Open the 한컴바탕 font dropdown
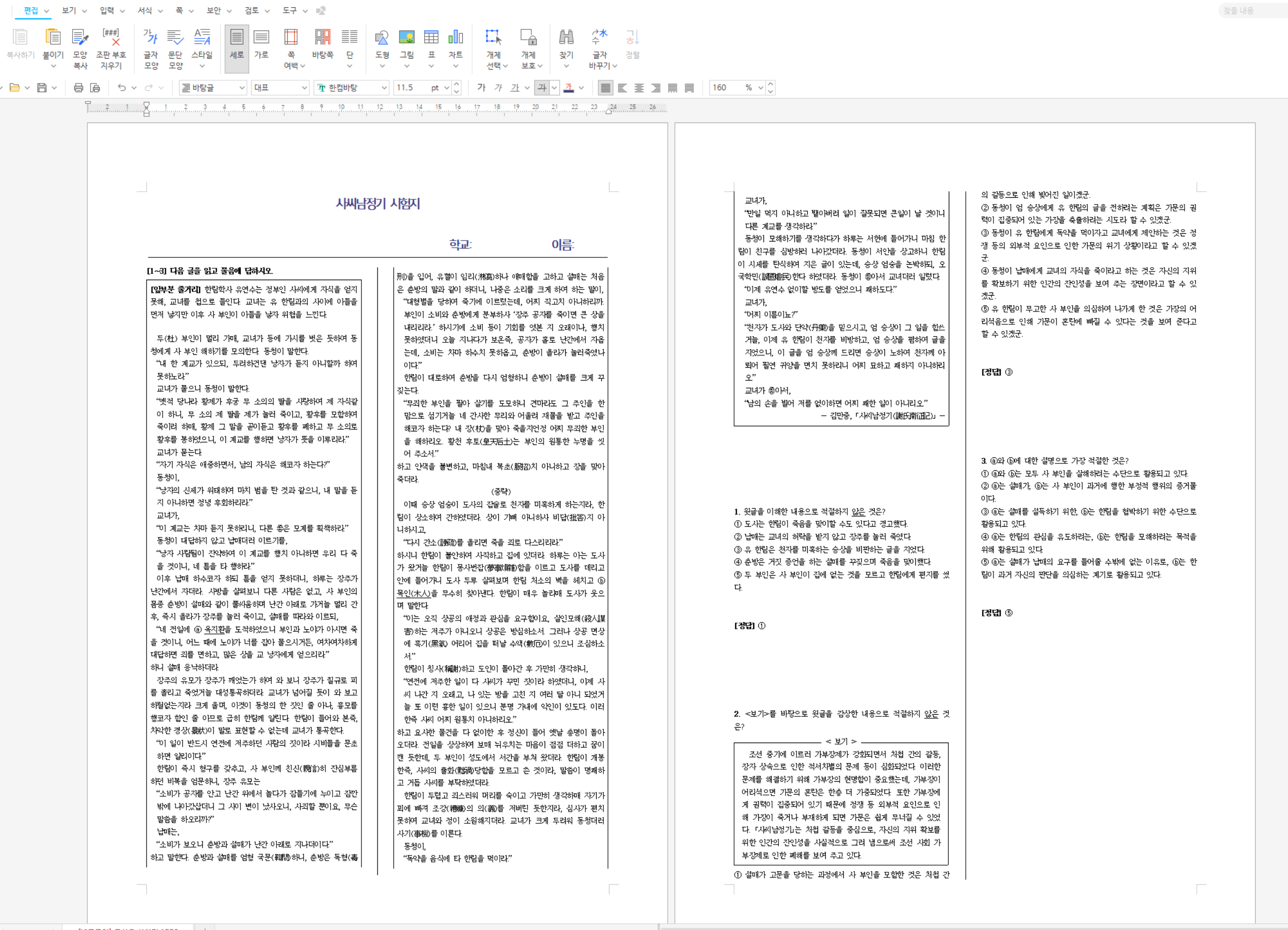The height and width of the screenshot is (930, 1288). click(384, 88)
